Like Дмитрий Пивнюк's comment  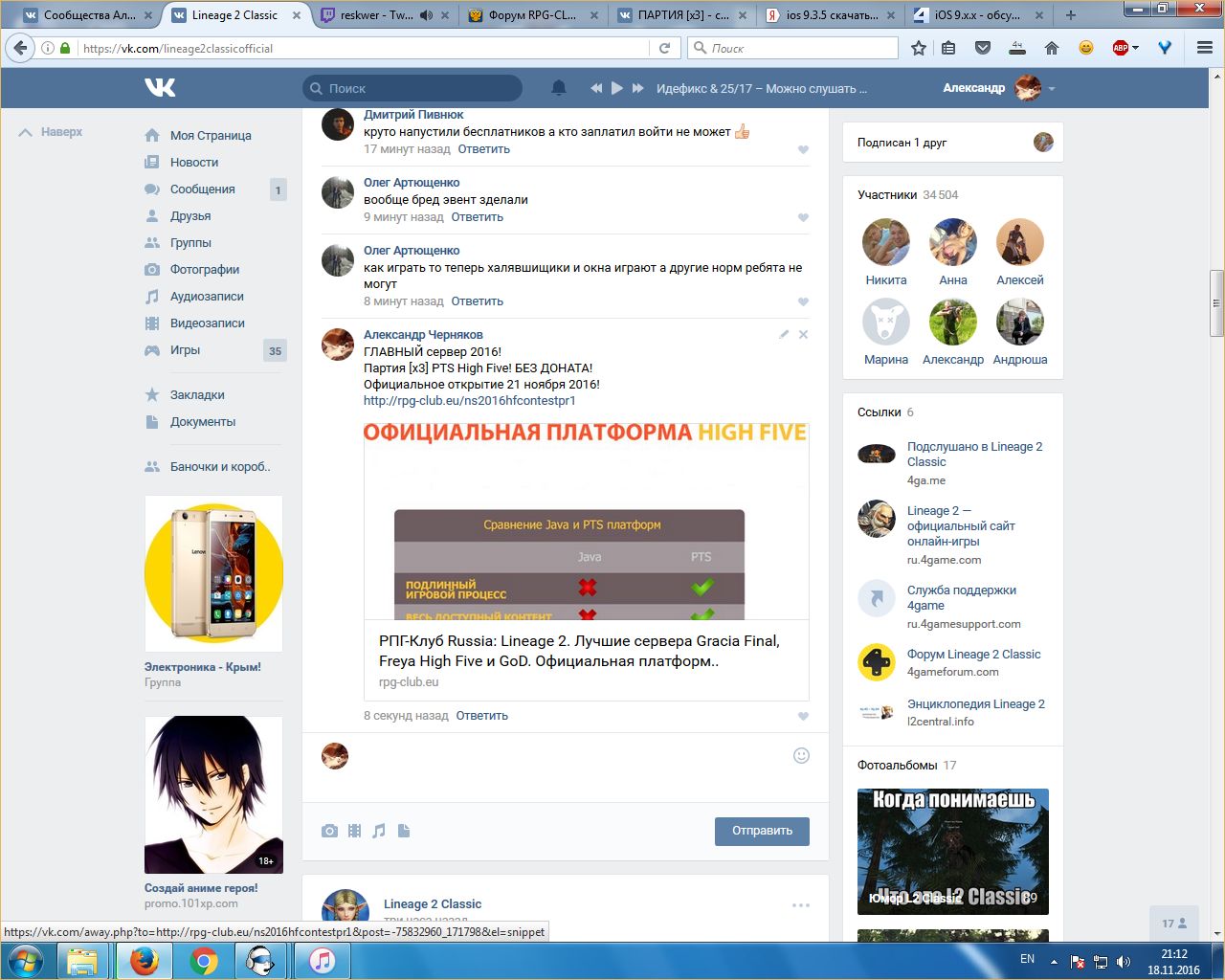pyautogui.click(x=803, y=149)
